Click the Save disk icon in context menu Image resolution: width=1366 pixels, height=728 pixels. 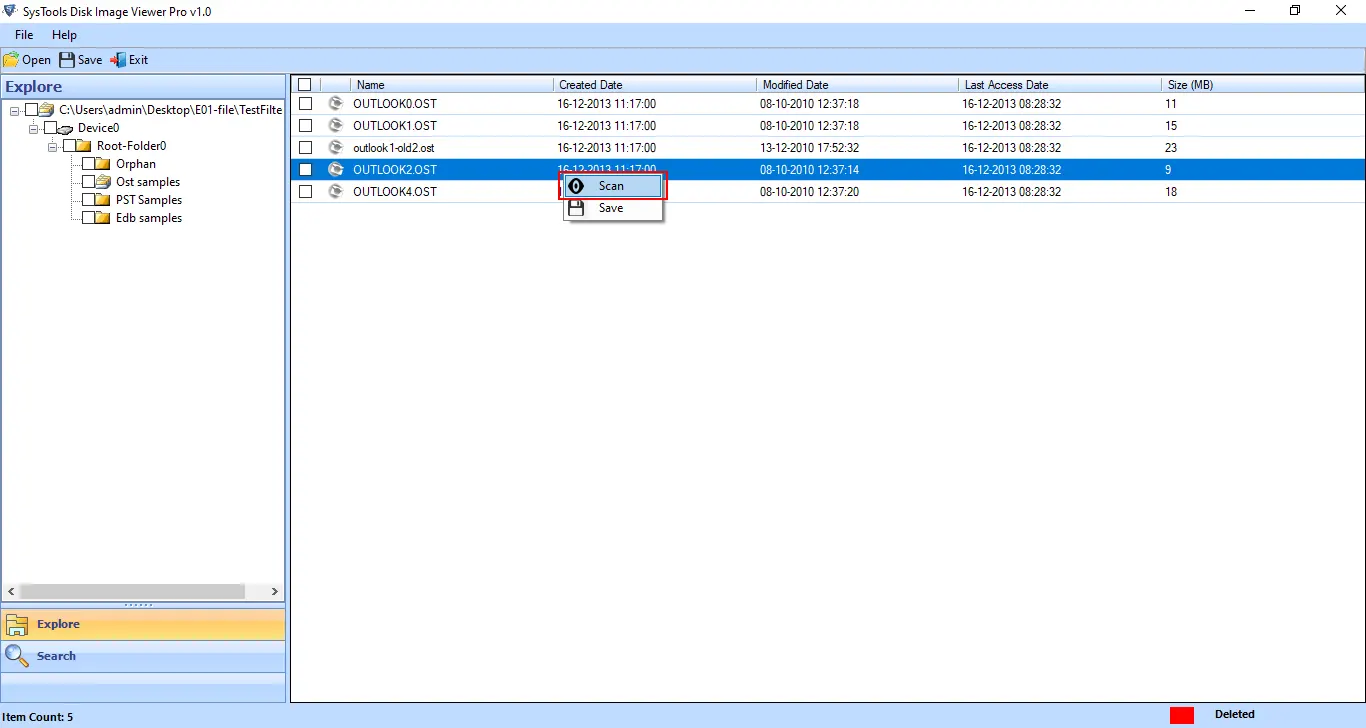[x=576, y=208]
